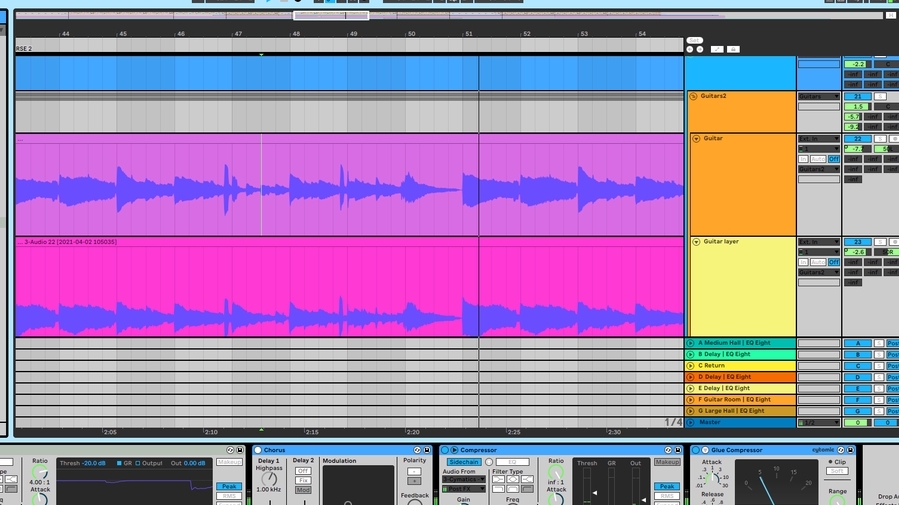Click the Set locator button
Viewport: 899px width, 505px height.
(x=694, y=40)
